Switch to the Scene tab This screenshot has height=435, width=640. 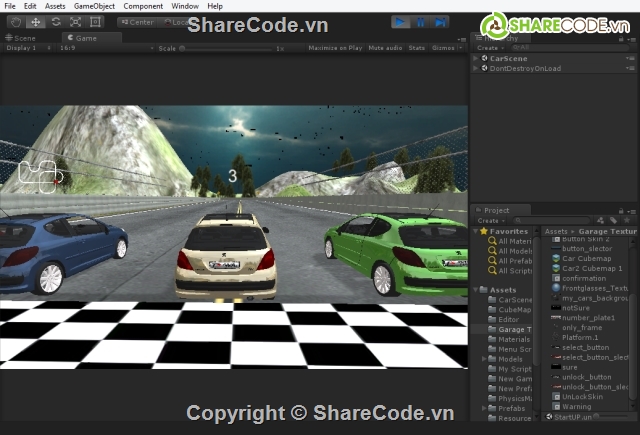[x=20, y=38]
